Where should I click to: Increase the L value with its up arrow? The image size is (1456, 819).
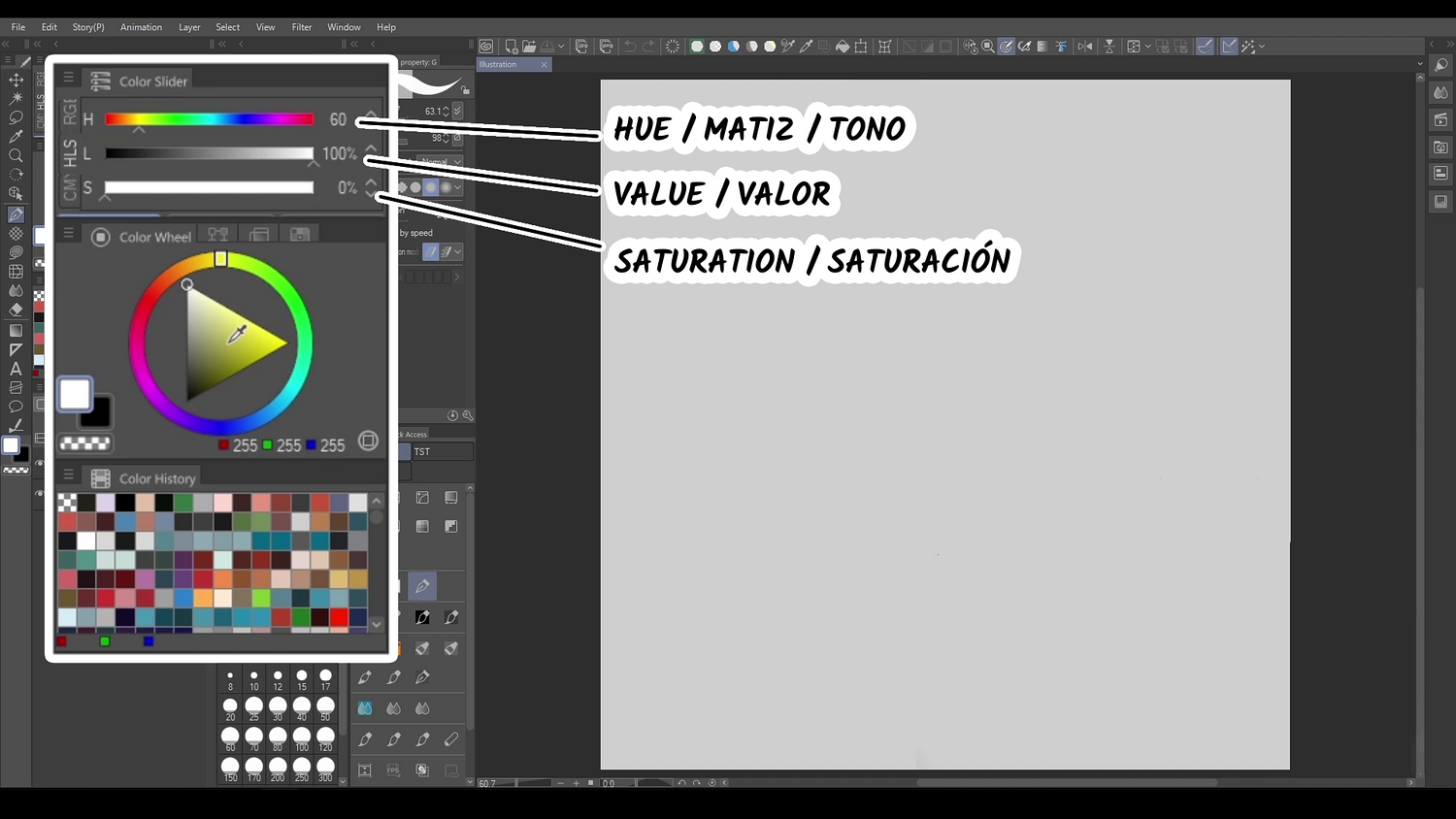(371, 148)
